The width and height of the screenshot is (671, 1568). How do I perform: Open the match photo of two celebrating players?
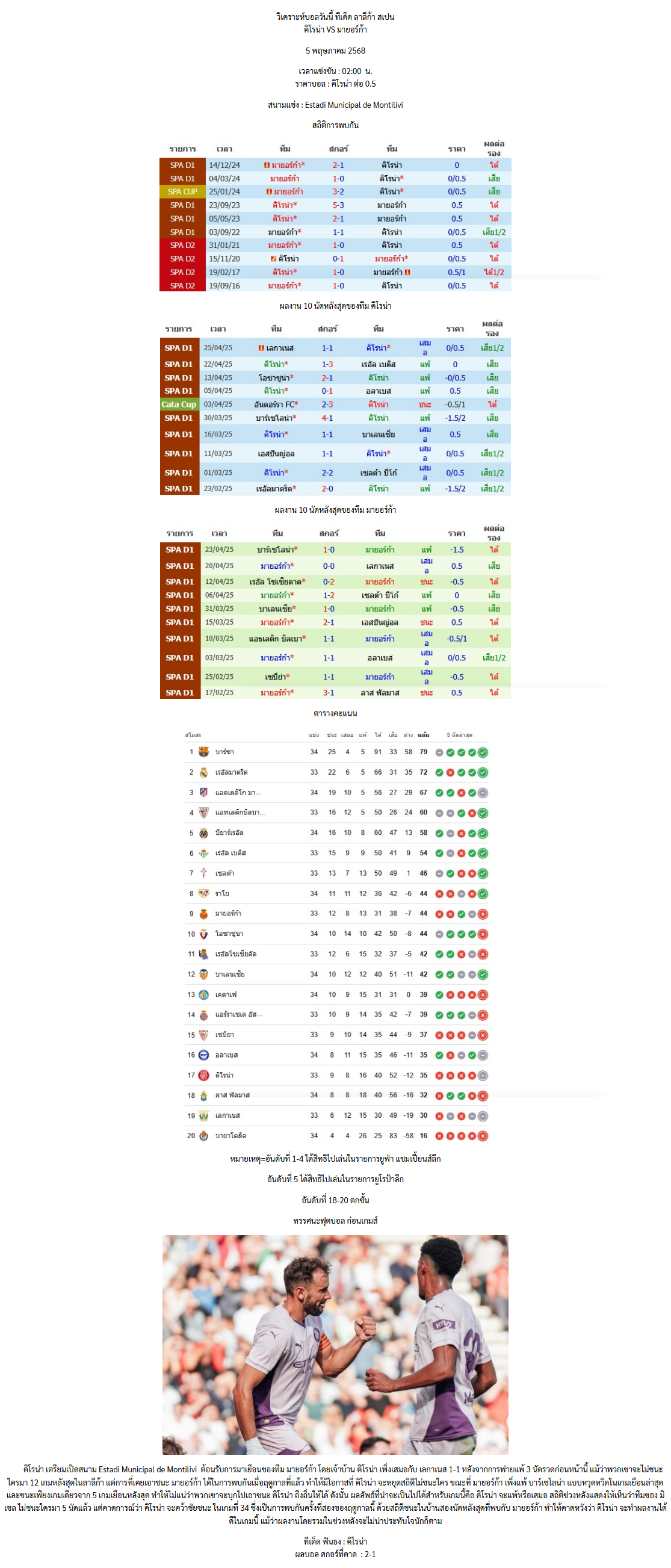[x=335, y=1345]
